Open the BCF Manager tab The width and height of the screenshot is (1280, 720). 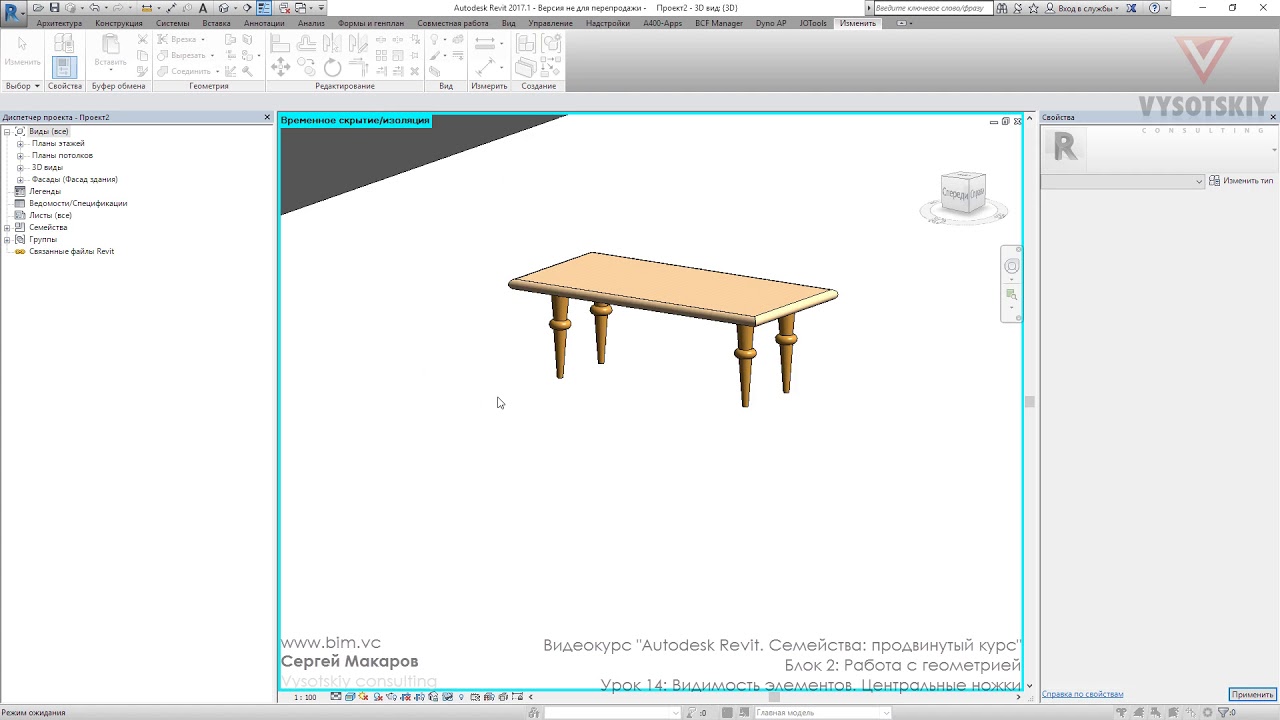coord(719,23)
